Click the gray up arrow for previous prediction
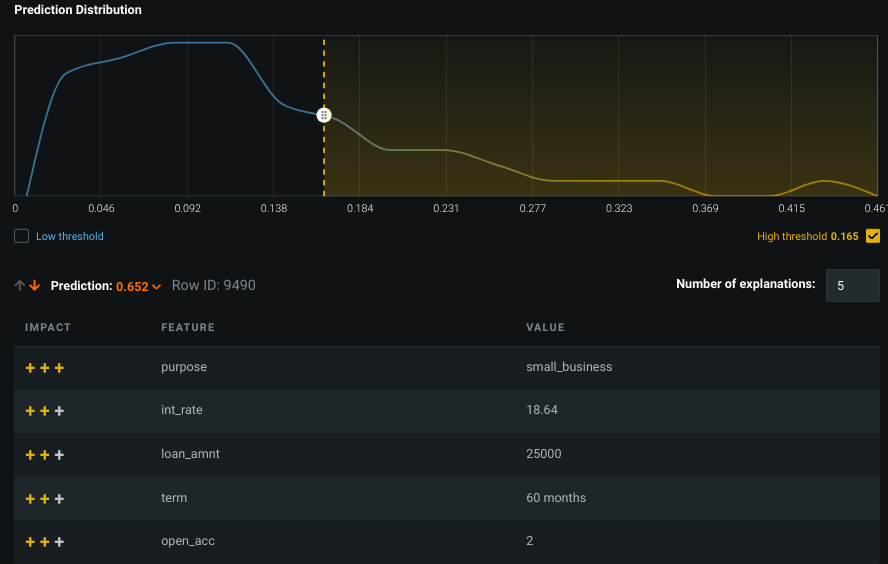 [x=20, y=286]
